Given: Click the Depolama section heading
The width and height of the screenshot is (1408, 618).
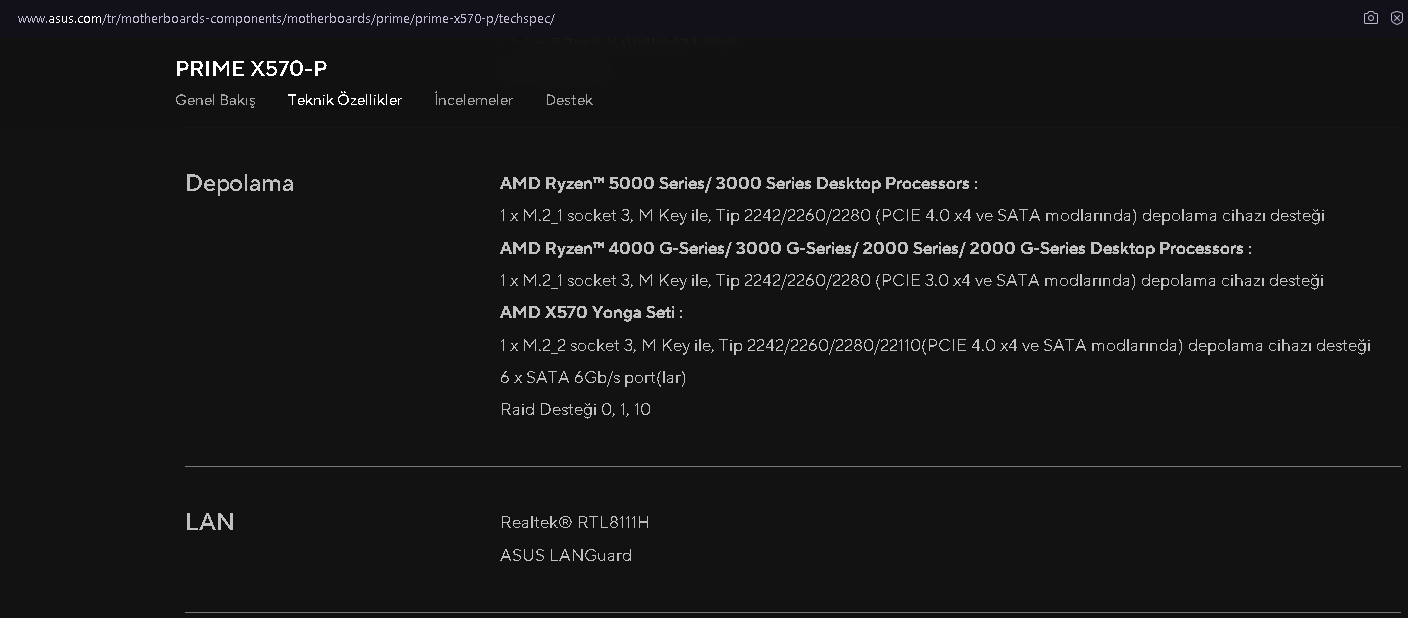Looking at the screenshot, I should coord(240,183).
